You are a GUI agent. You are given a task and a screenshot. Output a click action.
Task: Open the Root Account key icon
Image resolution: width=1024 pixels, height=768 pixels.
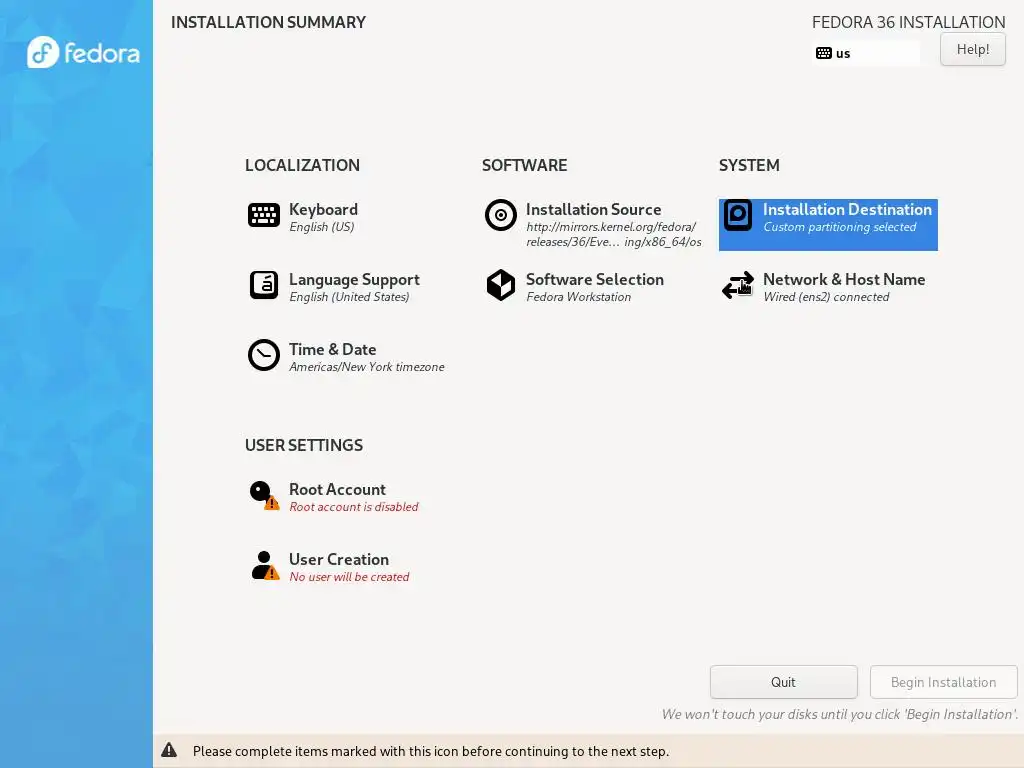[264, 496]
